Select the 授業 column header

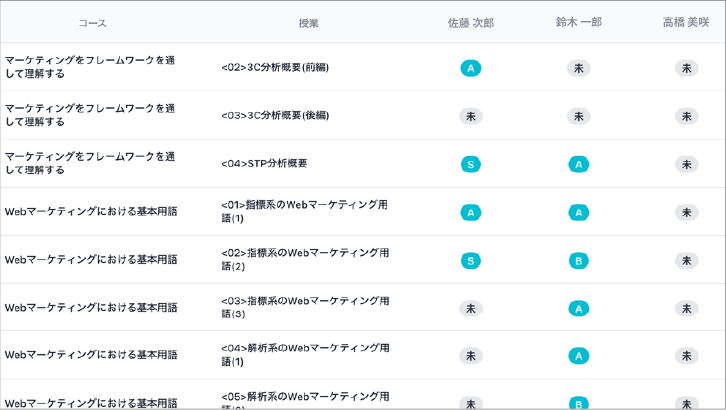coord(309,23)
